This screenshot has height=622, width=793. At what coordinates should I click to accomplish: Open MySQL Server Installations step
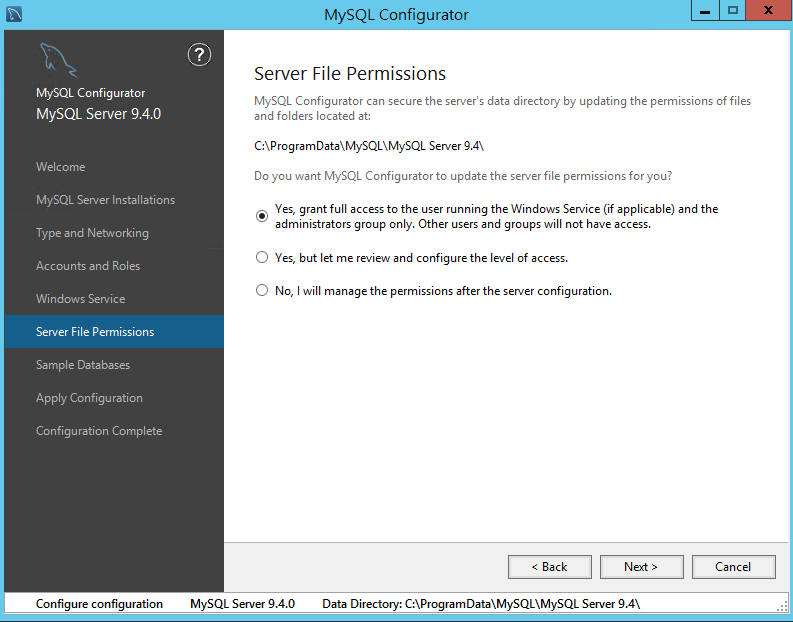[105, 200]
